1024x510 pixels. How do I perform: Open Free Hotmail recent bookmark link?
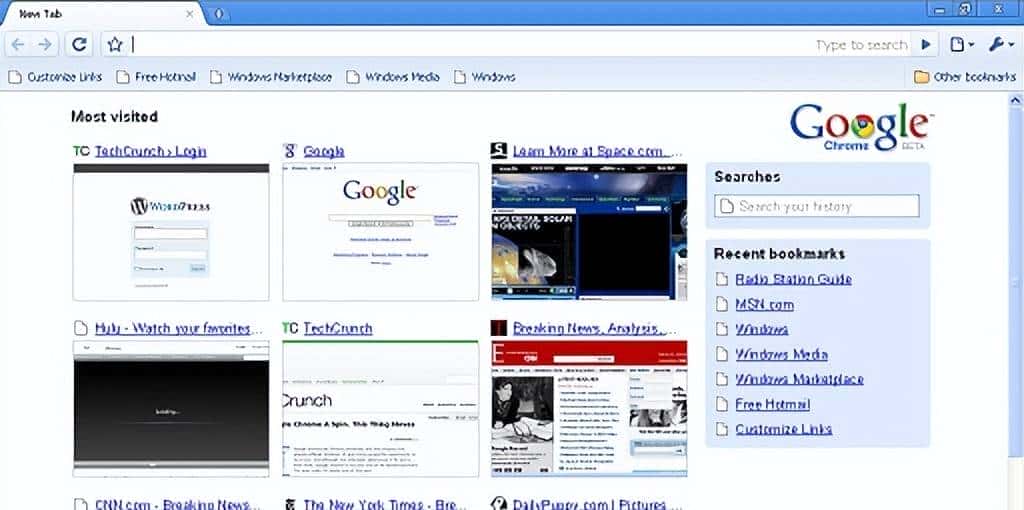[773, 404]
